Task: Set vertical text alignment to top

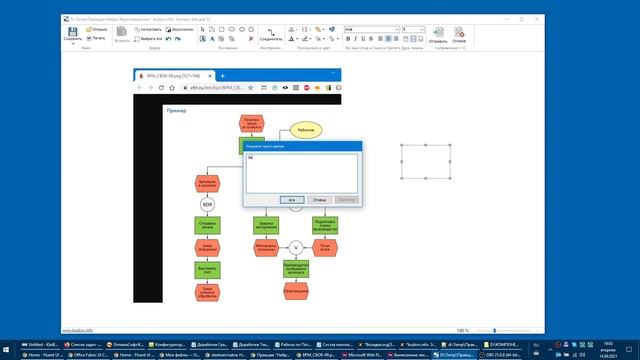Action: pos(406,39)
